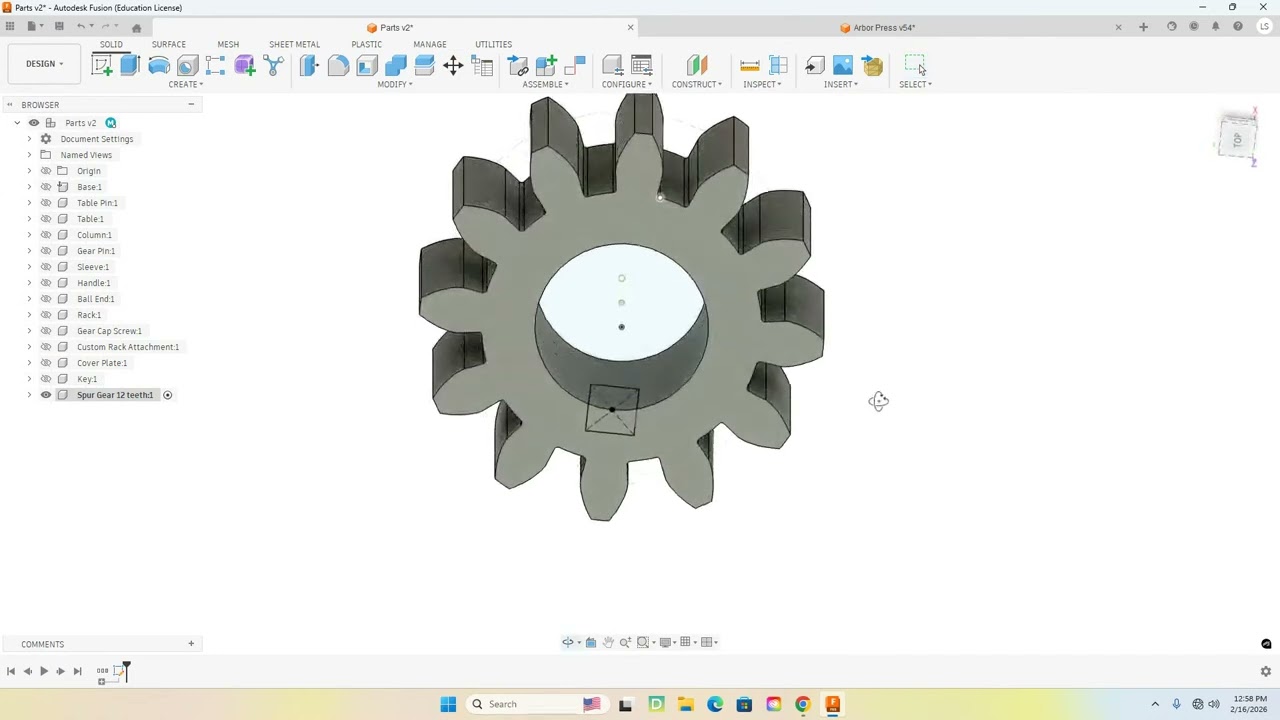The width and height of the screenshot is (1280, 720).
Task: Toggle visibility of Key:1
Action: (46, 379)
